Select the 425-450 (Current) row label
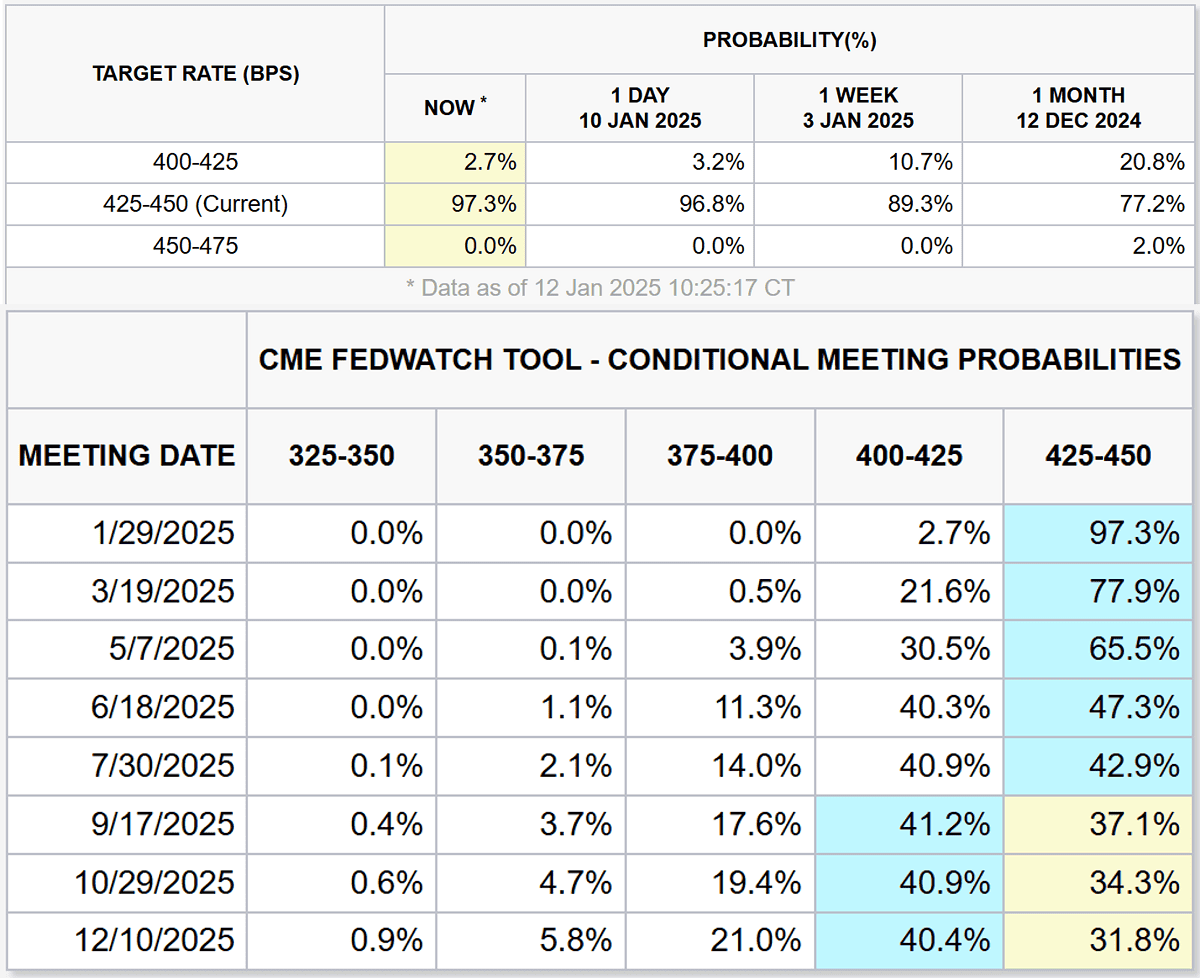The image size is (1200, 978). pos(196,204)
